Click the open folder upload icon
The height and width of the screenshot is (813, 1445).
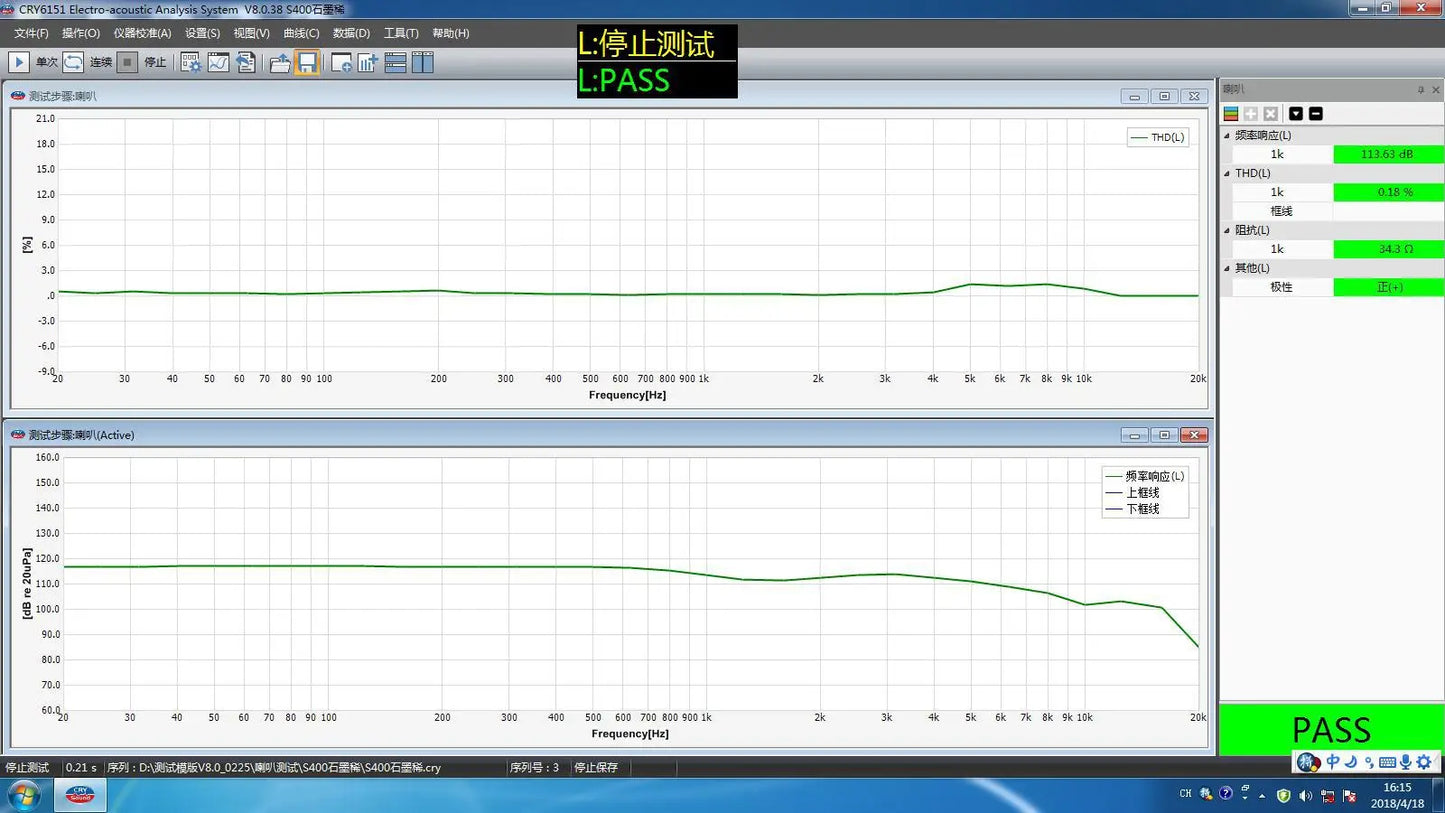280,62
